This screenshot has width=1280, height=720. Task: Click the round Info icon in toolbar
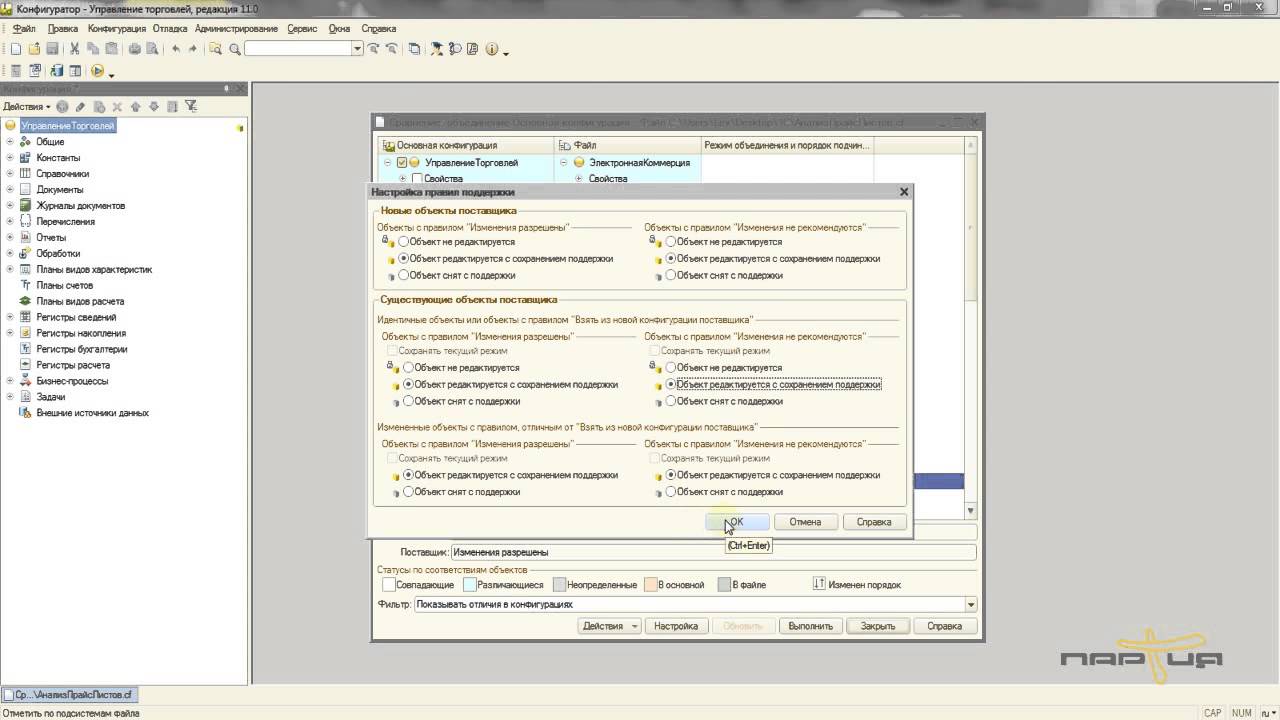point(491,48)
